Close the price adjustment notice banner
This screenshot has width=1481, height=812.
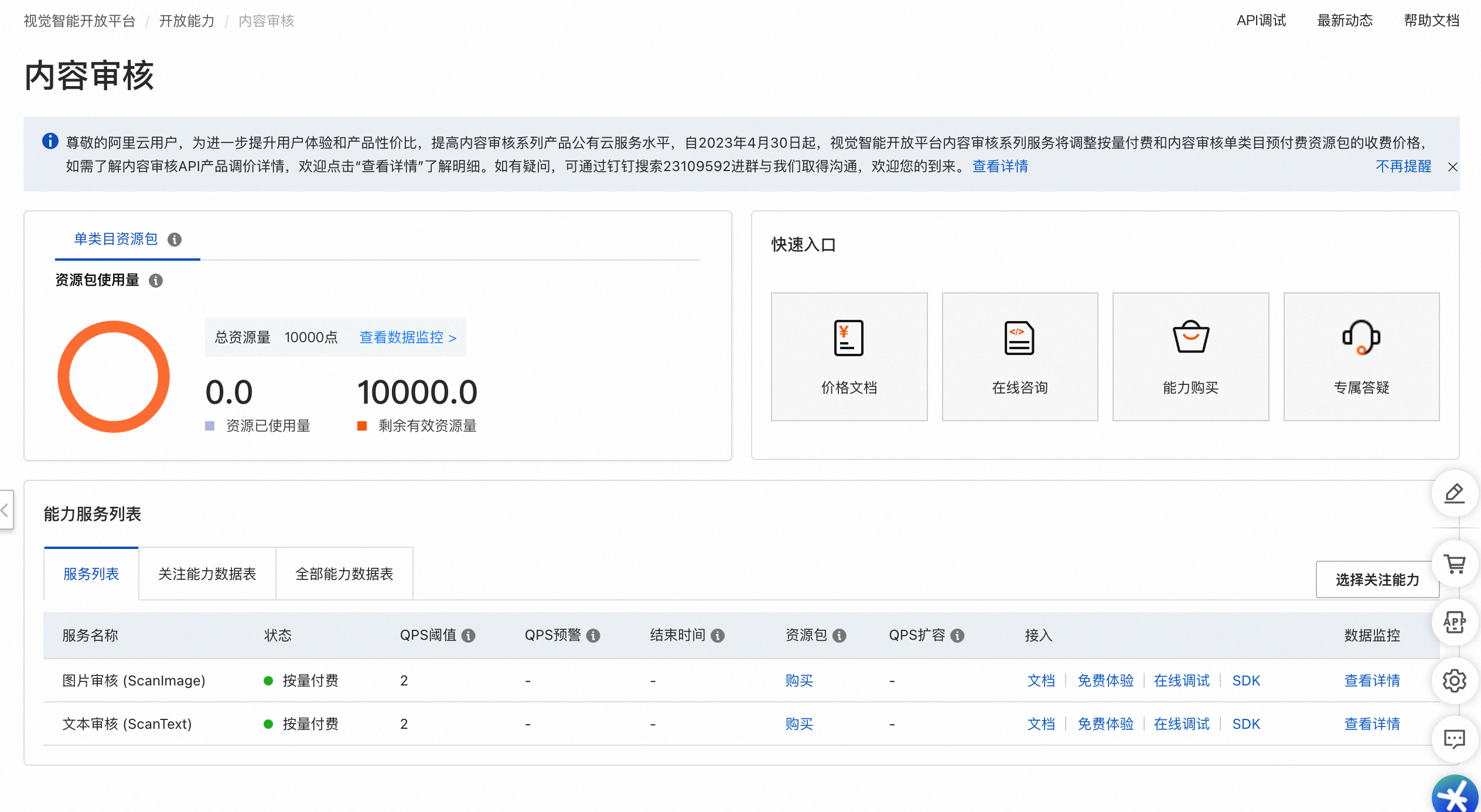tap(1453, 167)
